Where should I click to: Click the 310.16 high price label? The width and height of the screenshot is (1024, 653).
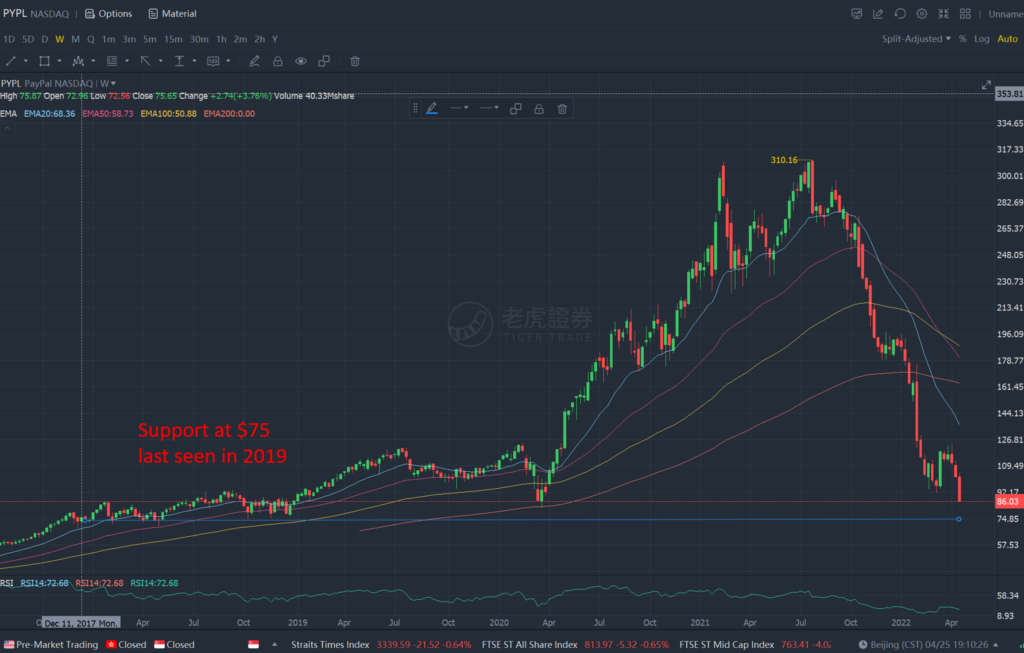(x=784, y=160)
